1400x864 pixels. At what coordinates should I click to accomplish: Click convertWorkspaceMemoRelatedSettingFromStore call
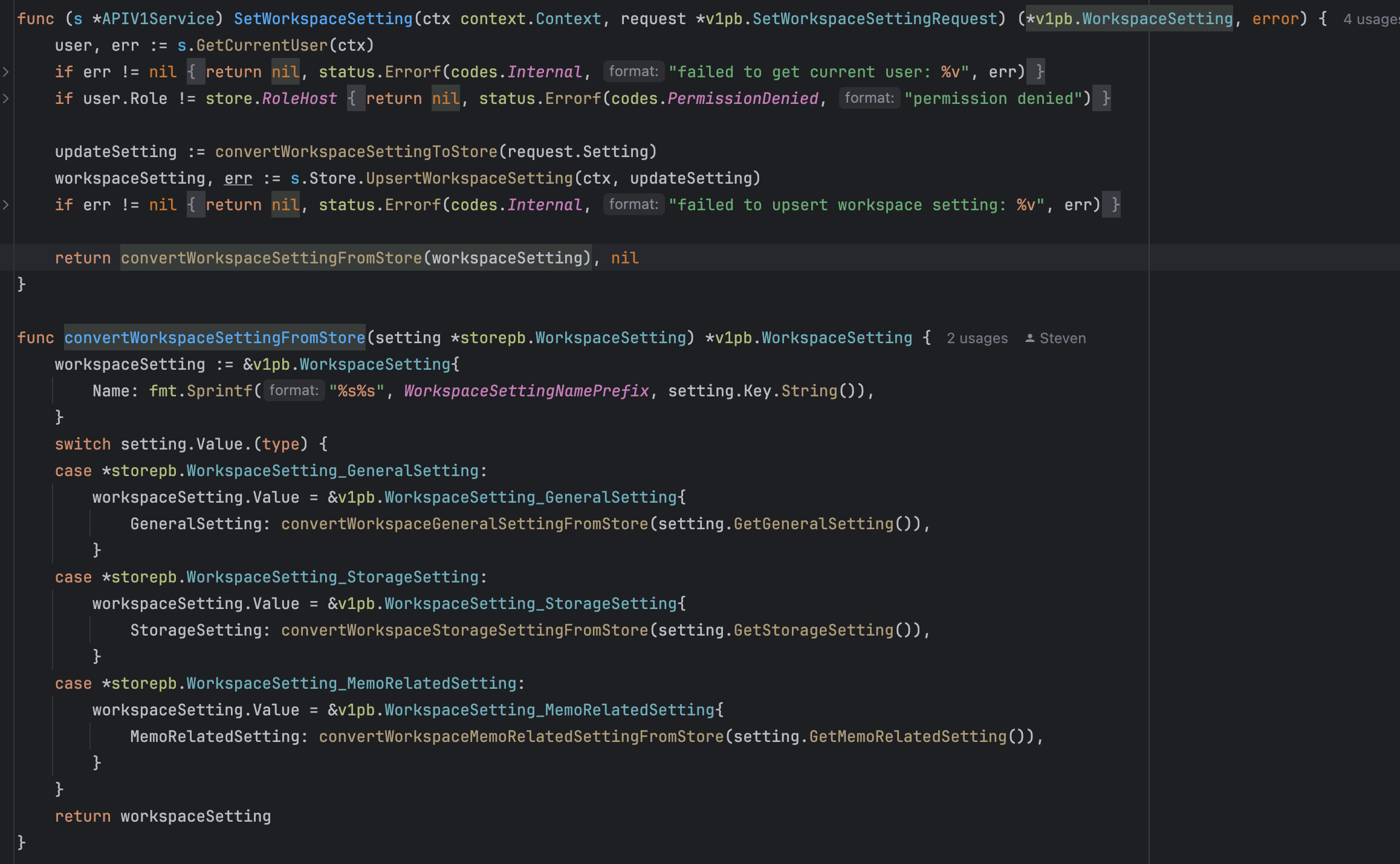point(521,737)
